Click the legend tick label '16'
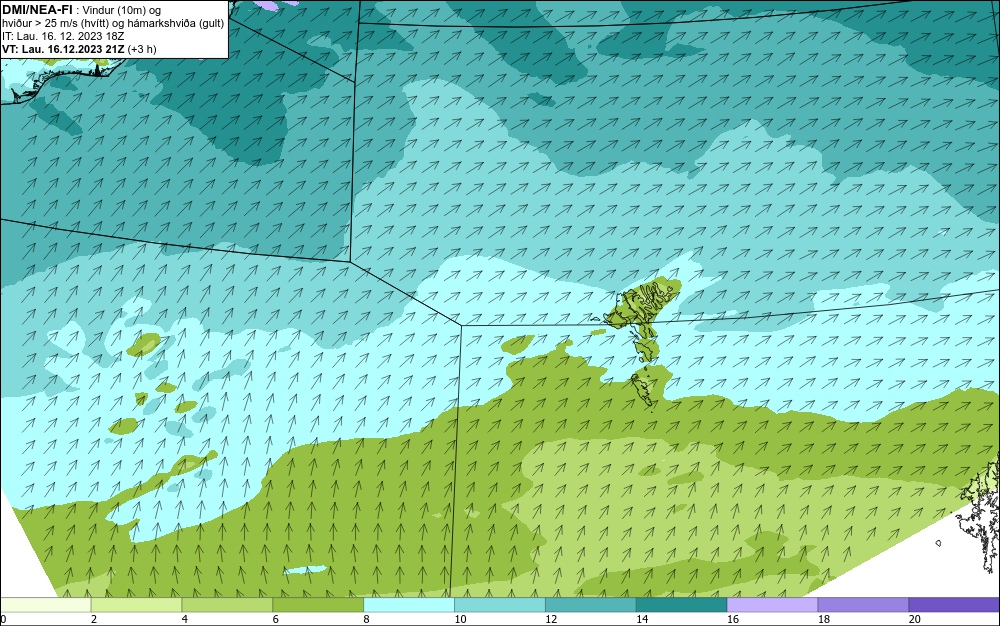 tap(733, 619)
